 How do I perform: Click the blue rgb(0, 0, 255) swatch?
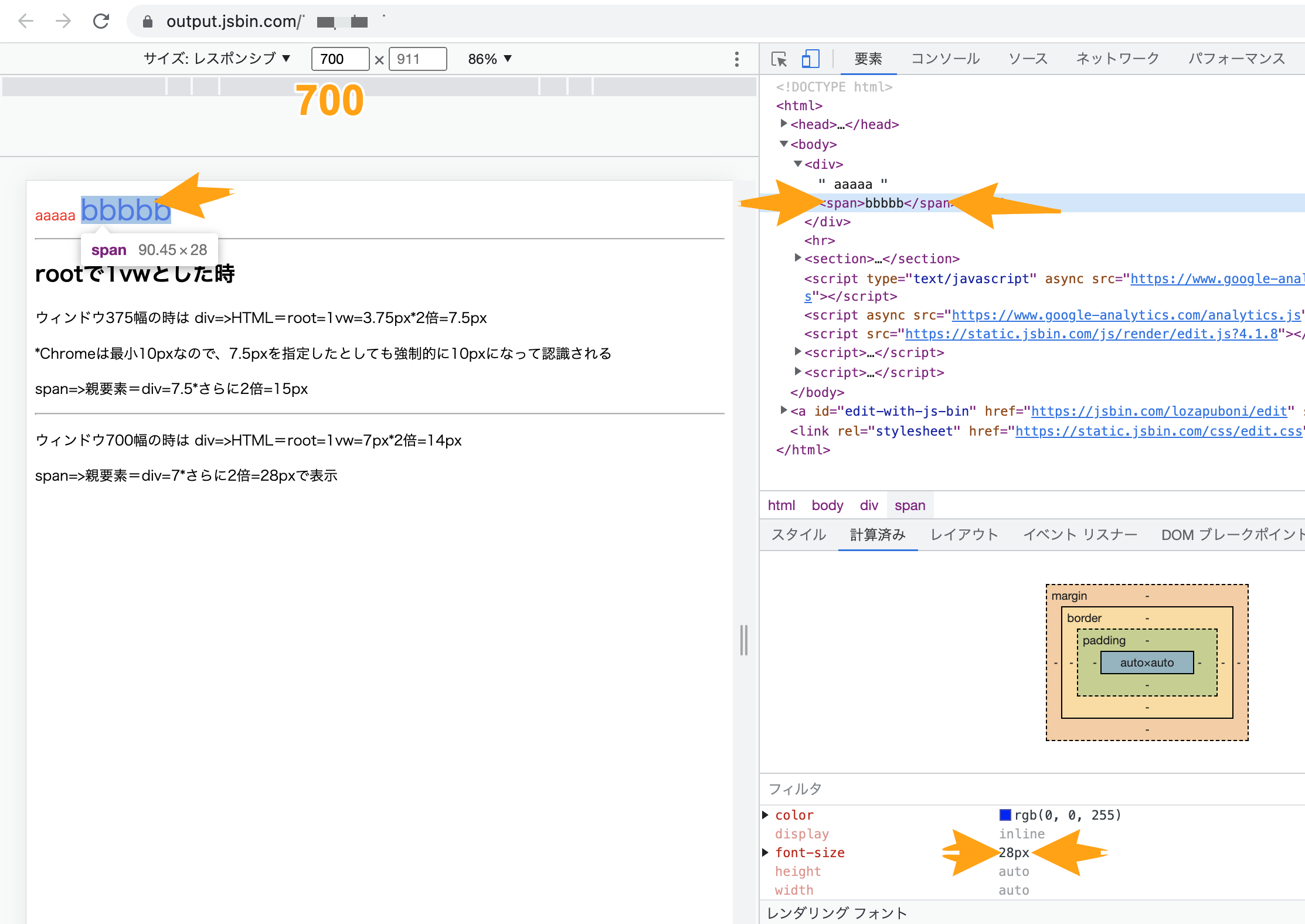point(1005,815)
